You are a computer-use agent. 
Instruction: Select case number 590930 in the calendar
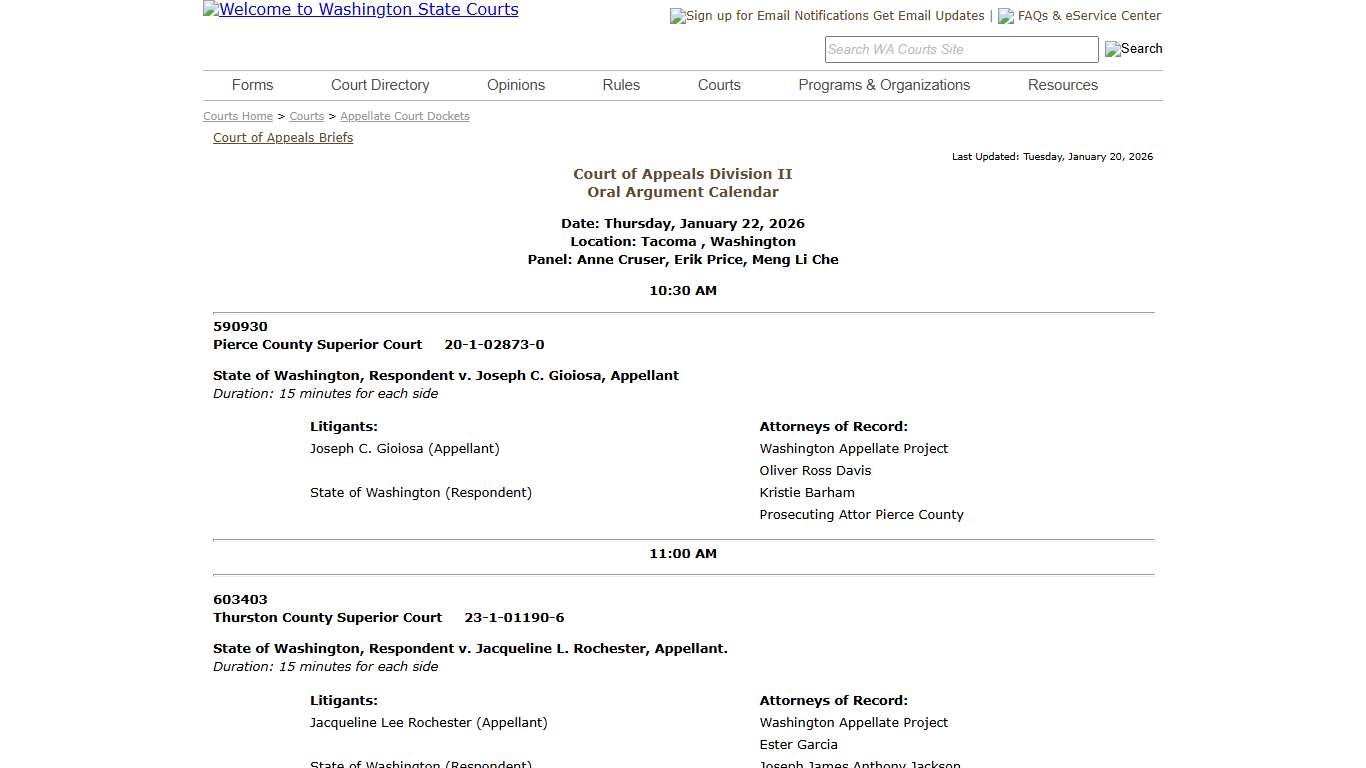(240, 326)
